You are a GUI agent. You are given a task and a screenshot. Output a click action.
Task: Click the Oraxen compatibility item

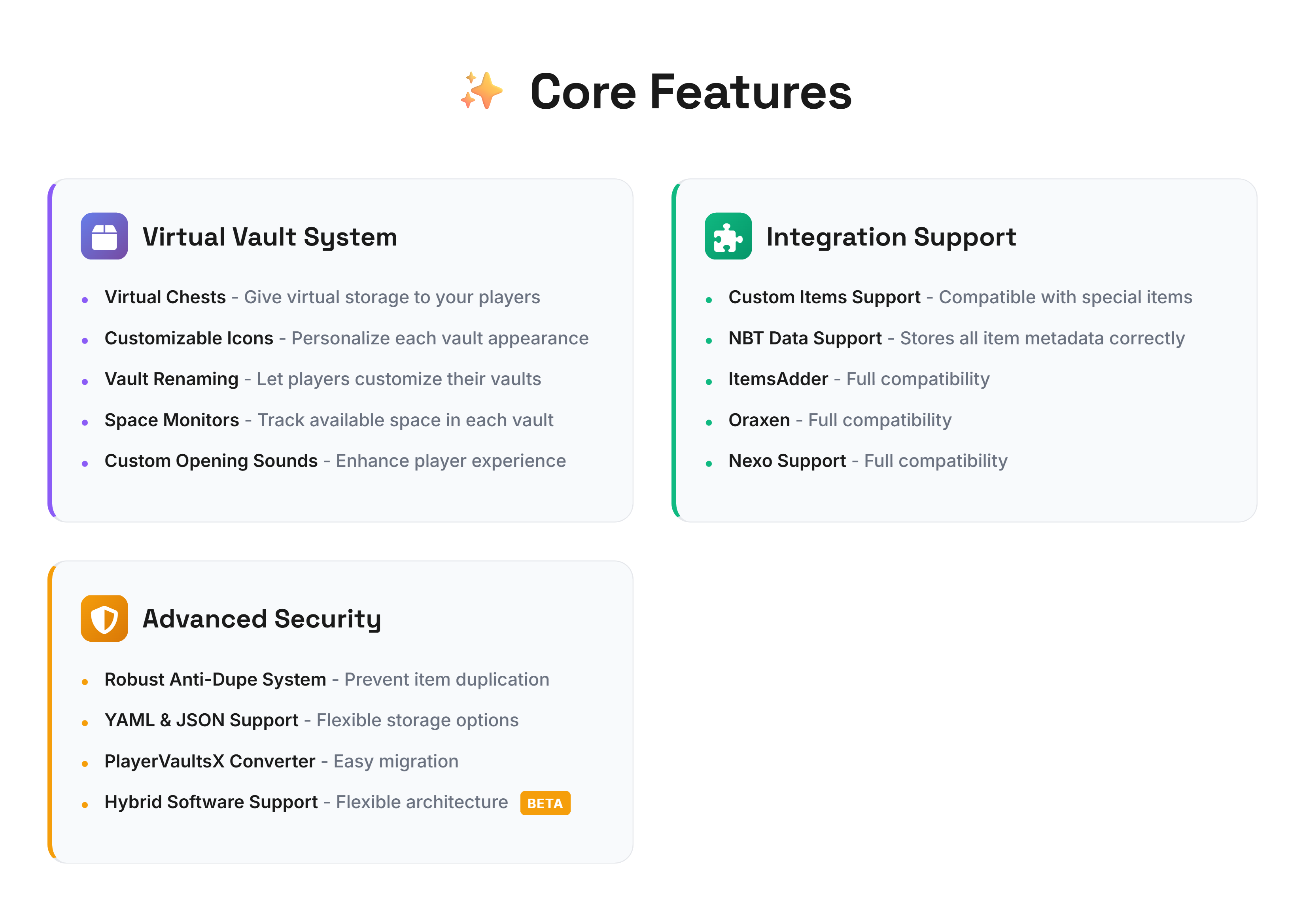click(840, 420)
